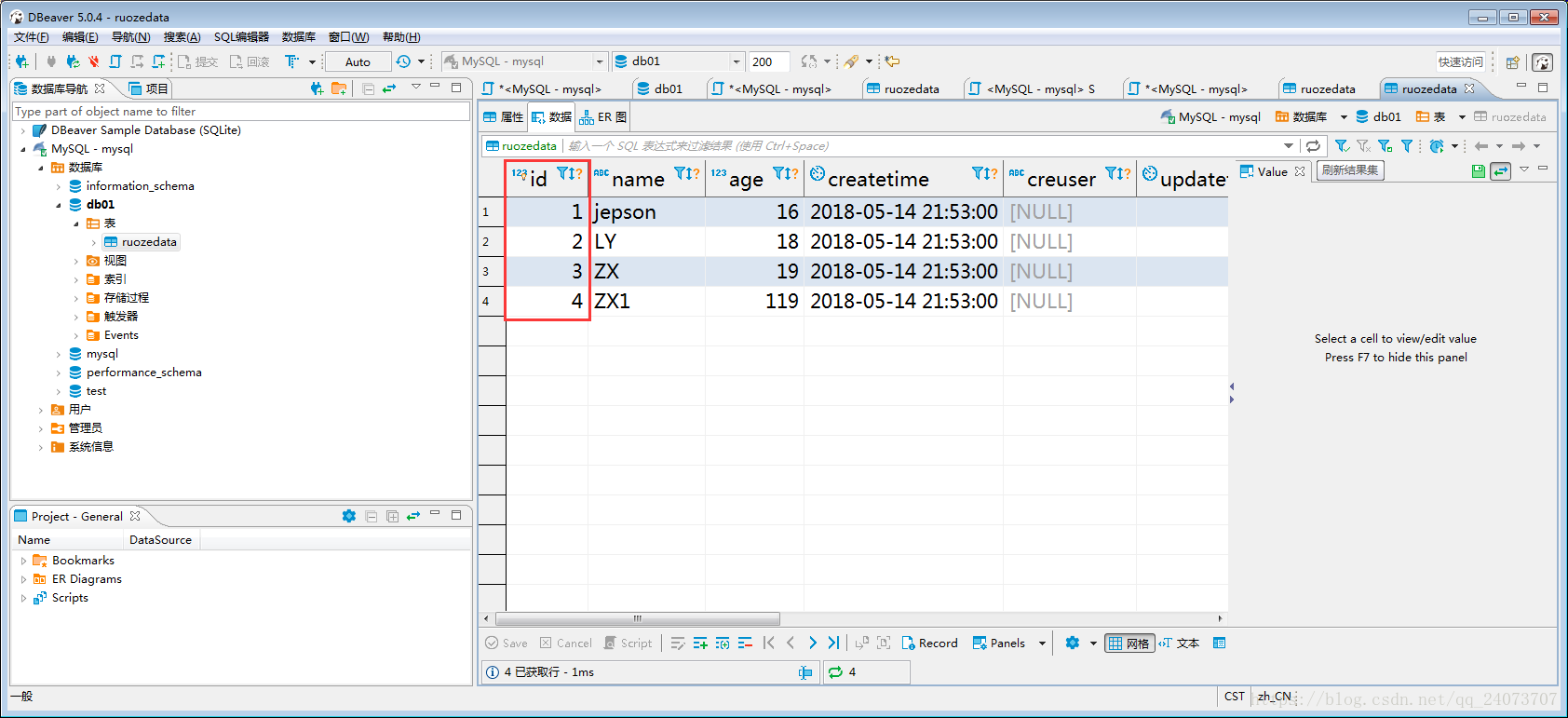Viewport: 1568px width, 718px height.
Task: Close the Value panel tab
Action: point(1300,171)
